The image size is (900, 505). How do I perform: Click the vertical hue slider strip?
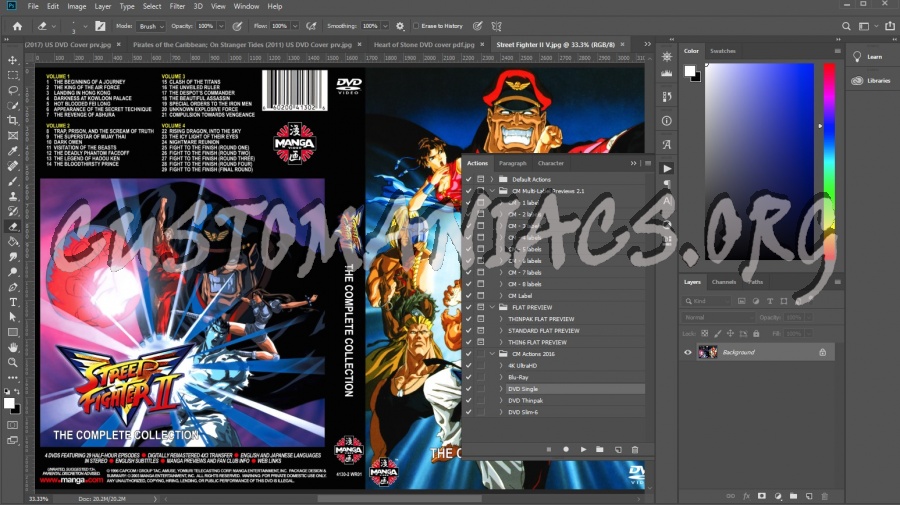click(x=829, y=161)
